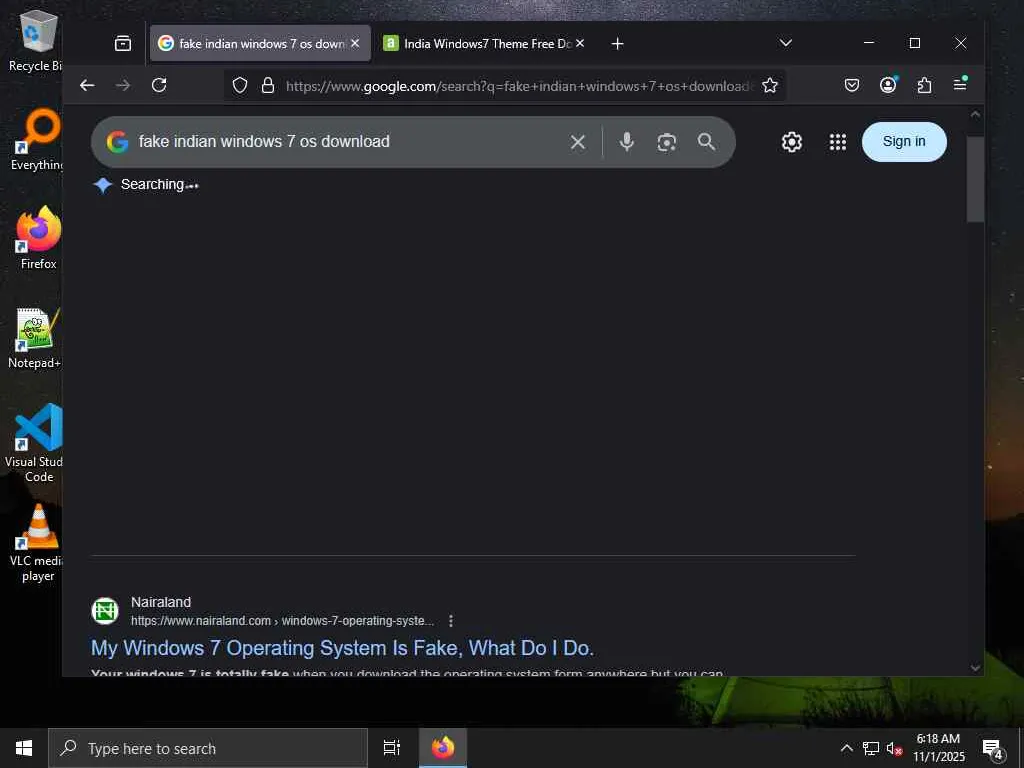Open 'My Windows 7 Operating System Is Fake' link
The height and width of the screenshot is (768, 1024).
click(342, 648)
